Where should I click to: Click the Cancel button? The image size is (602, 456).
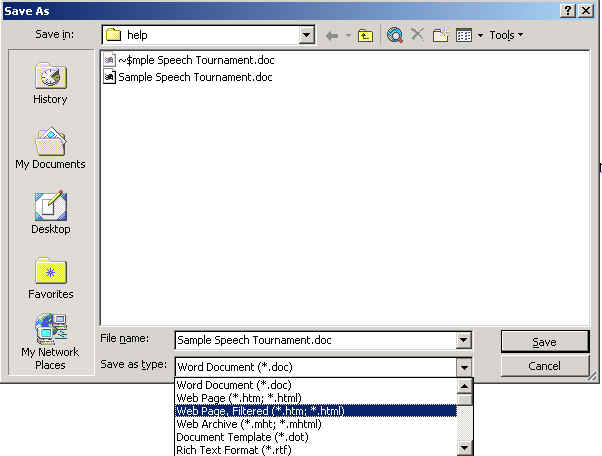[544, 366]
